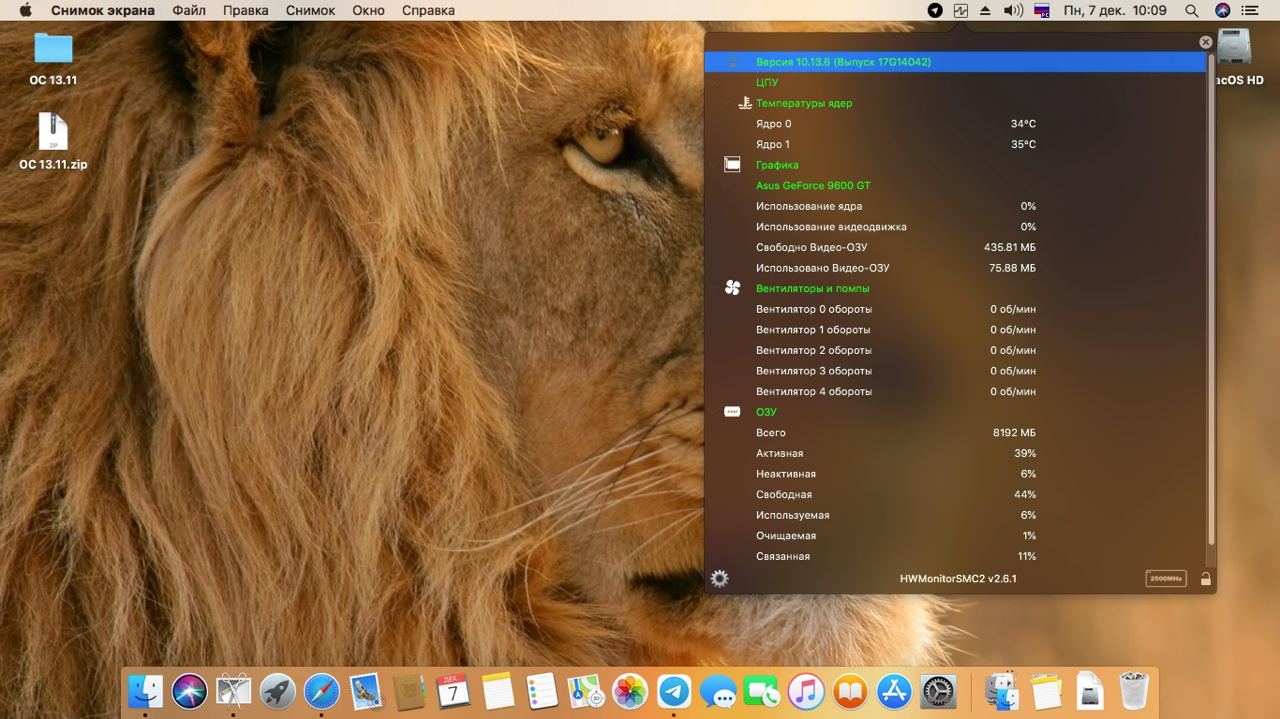Click Screenshot app scissors icon in Dock
This screenshot has width=1280, height=719.
point(234,691)
